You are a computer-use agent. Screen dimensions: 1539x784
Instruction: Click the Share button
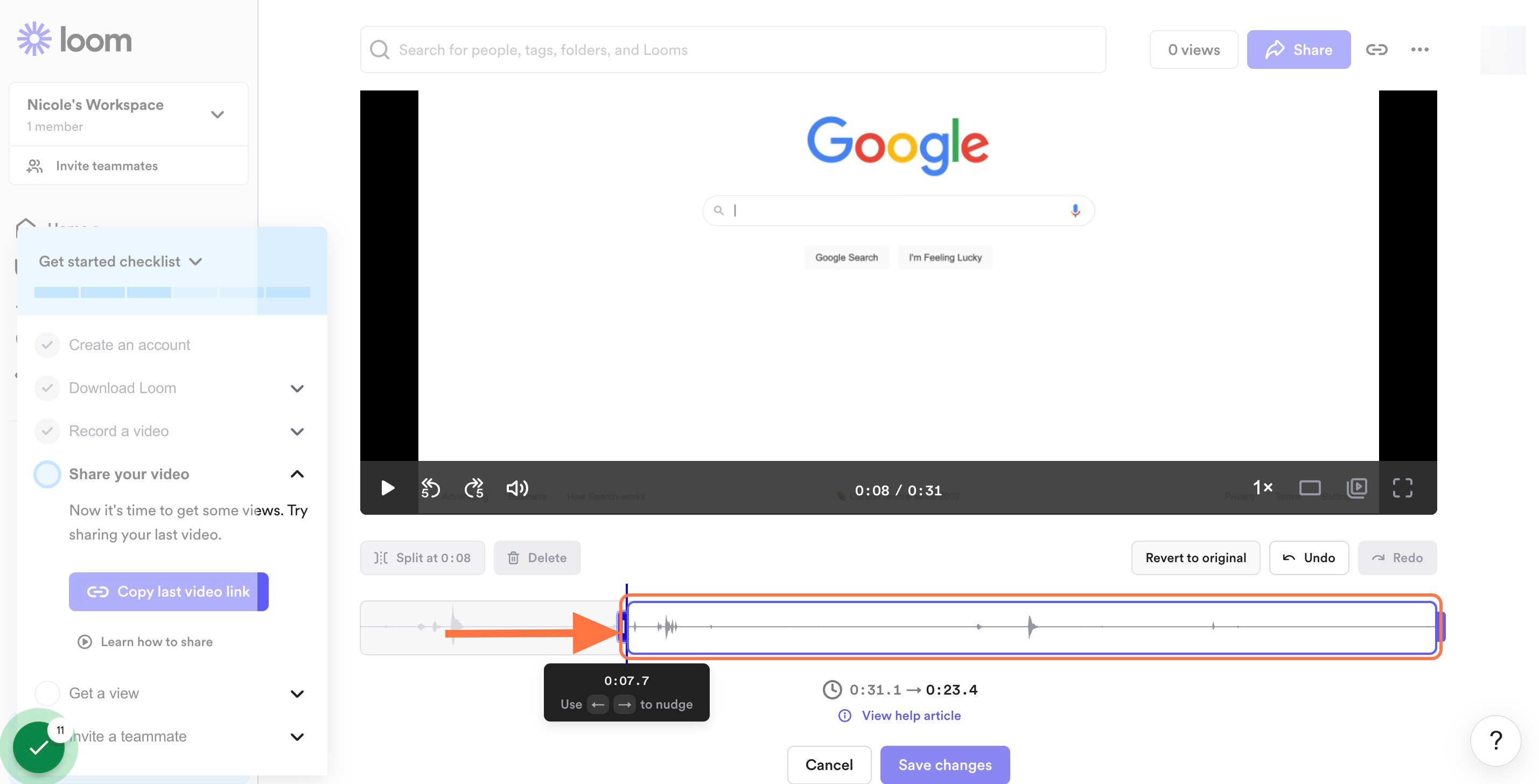(x=1298, y=50)
